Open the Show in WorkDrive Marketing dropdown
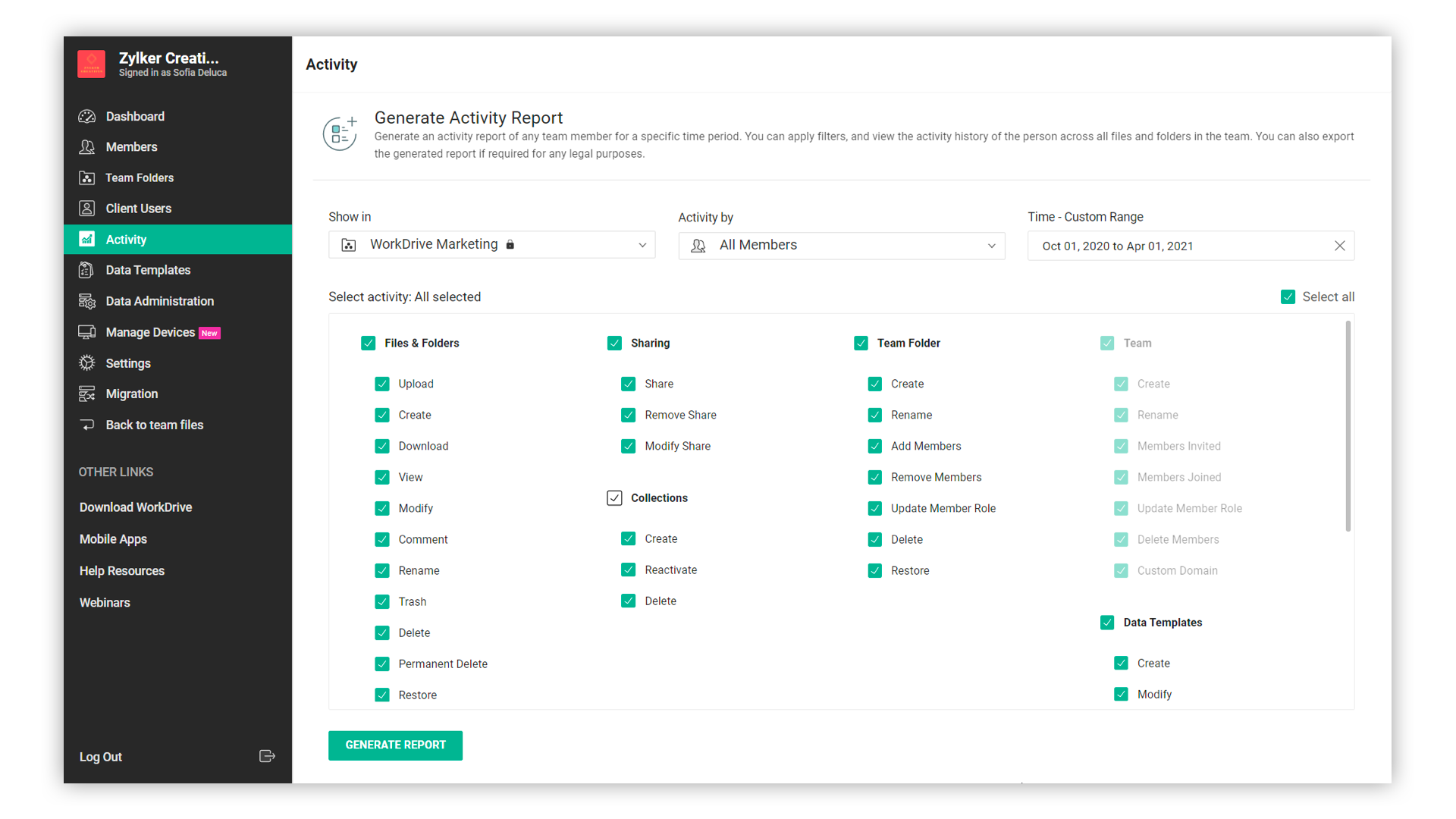Screen dimensions: 1456x819 (x=491, y=244)
